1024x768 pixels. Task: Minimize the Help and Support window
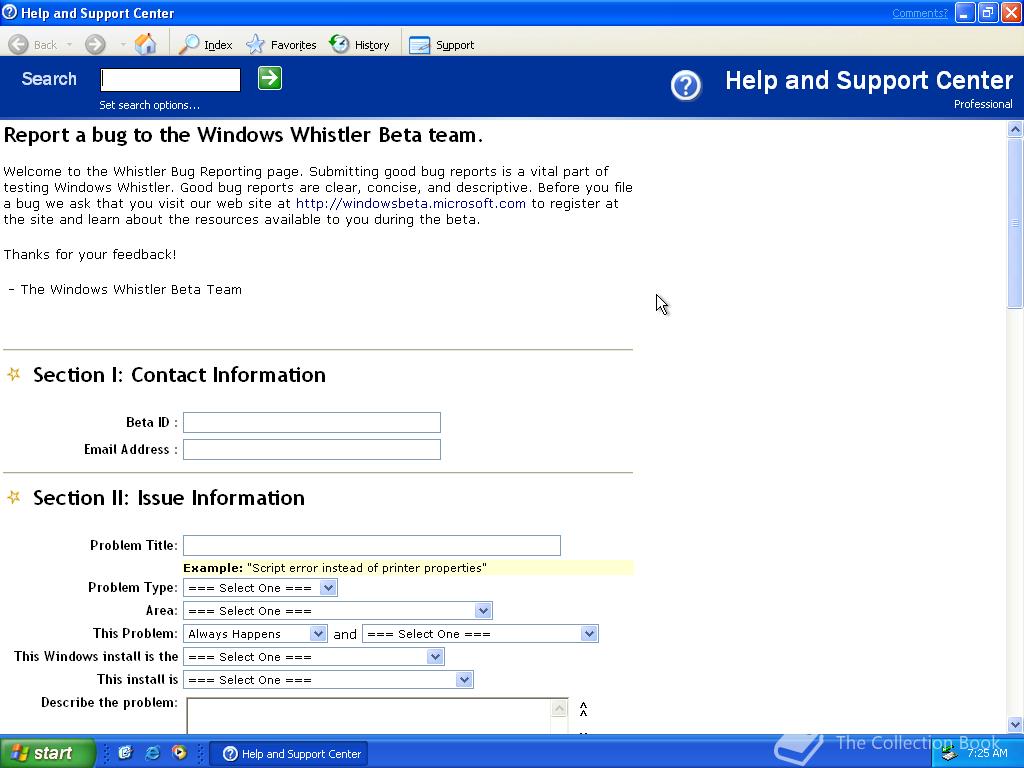pyautogui.click(x=965, y=12)
